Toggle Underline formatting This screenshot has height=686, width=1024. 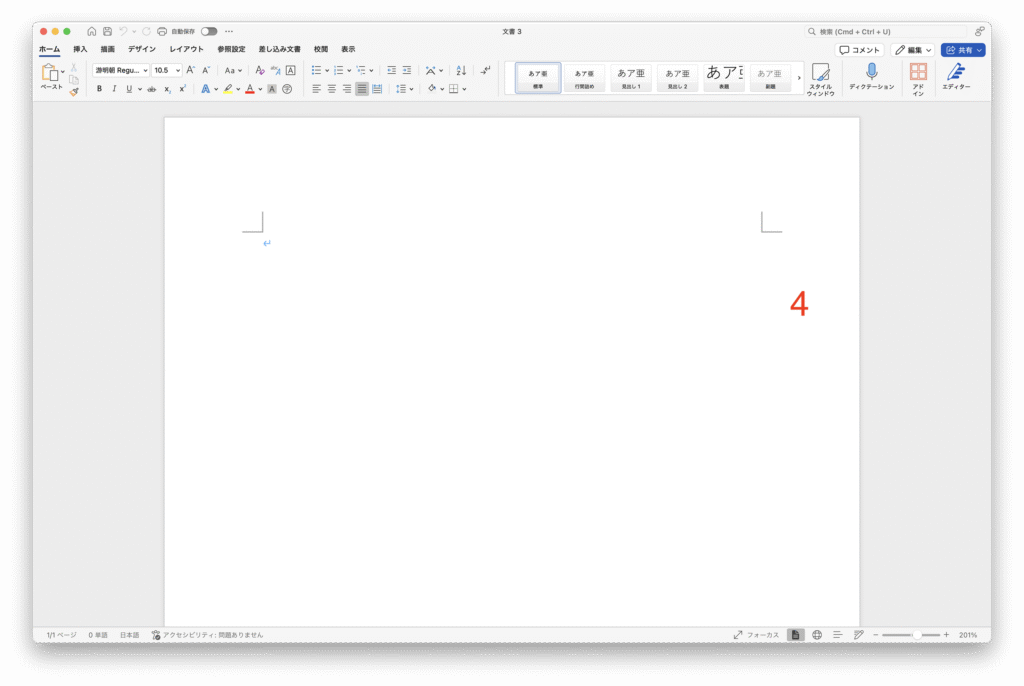pyautogui.click(x=129, y=89)
